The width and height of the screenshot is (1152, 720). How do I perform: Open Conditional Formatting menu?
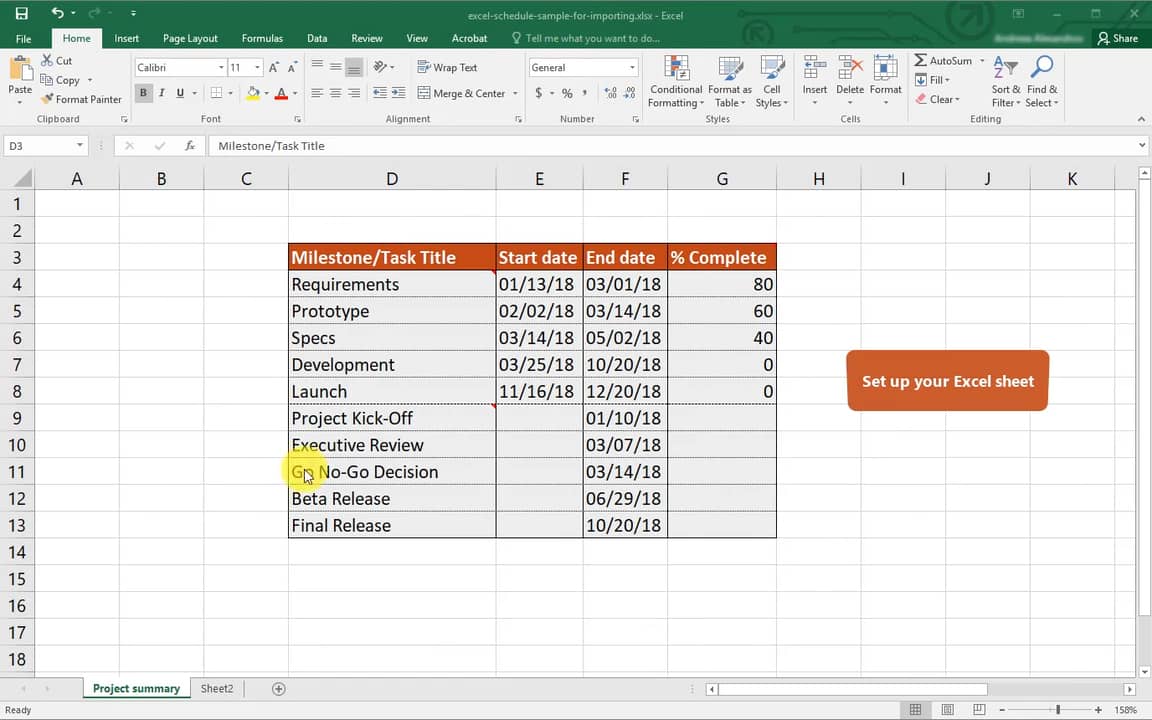[x=676, y=82]
